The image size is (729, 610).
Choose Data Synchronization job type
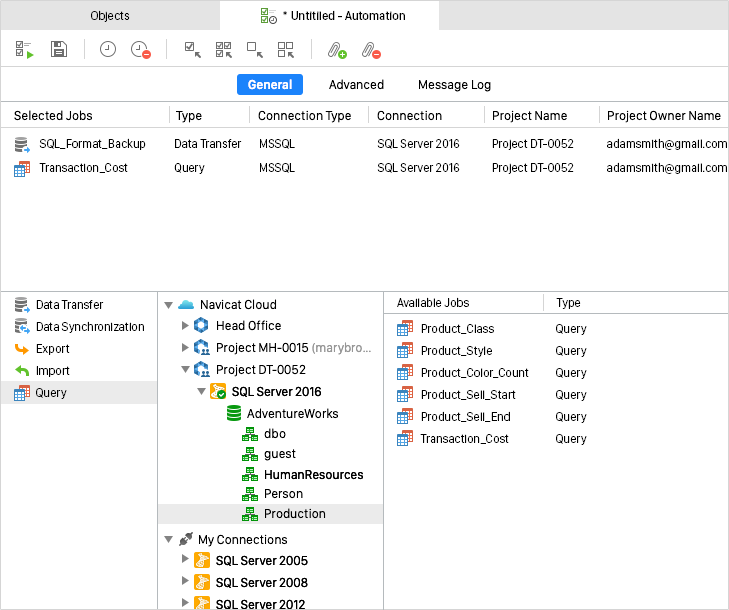pyautogui.click(x=79, y=327)
